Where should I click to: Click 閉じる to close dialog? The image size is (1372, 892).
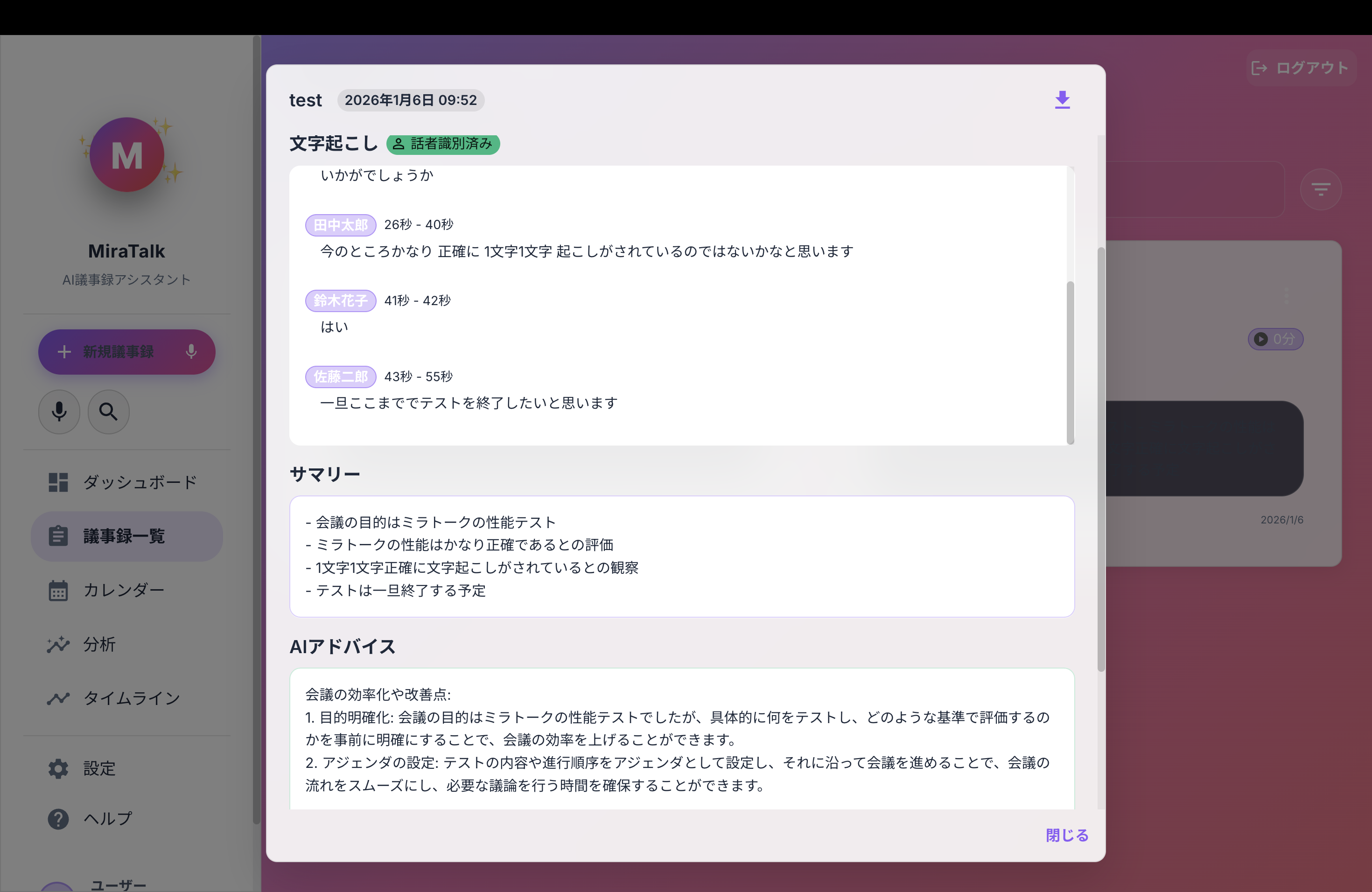click(1066, 835)
